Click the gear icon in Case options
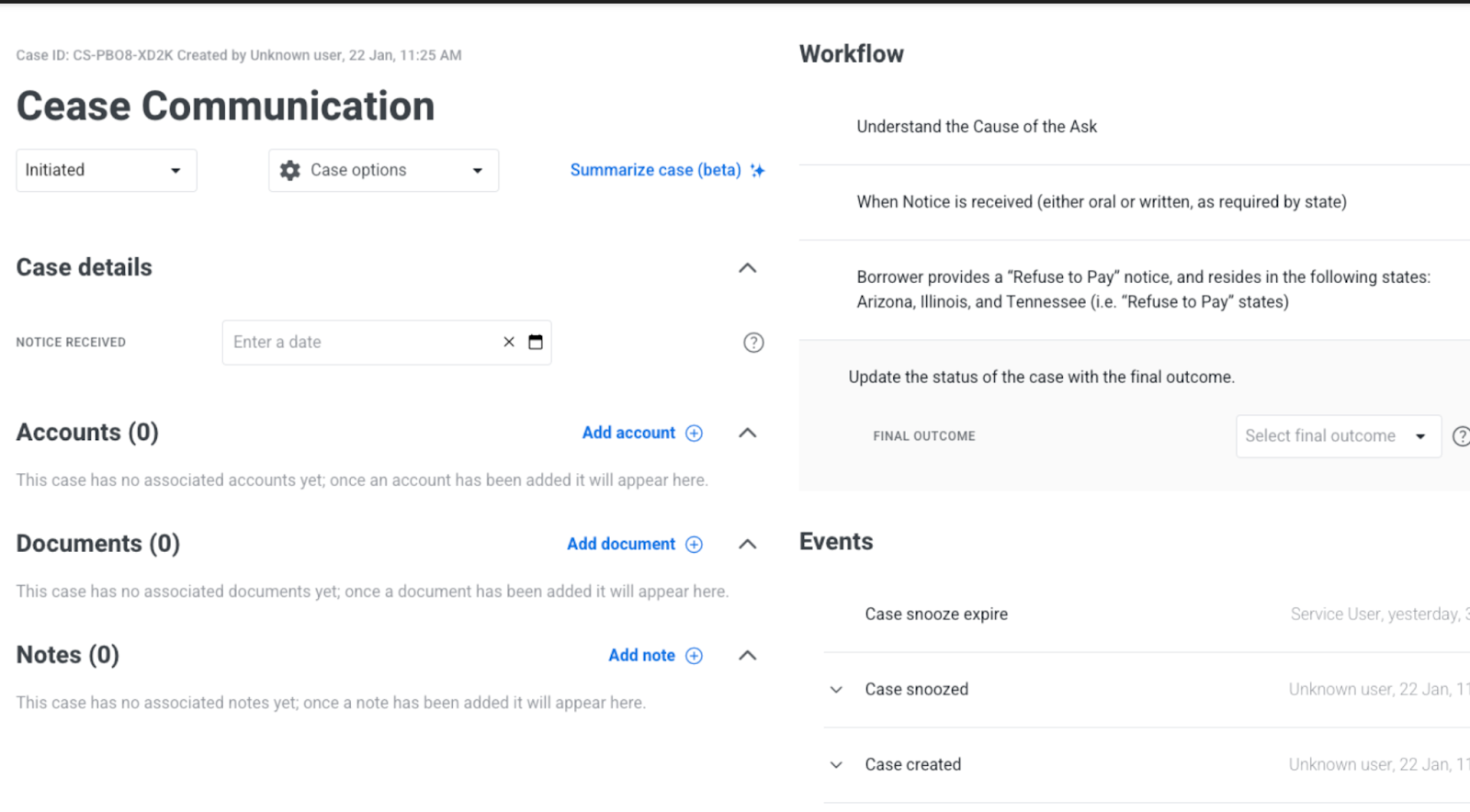1470x812 pixels. tap(290, 170)
